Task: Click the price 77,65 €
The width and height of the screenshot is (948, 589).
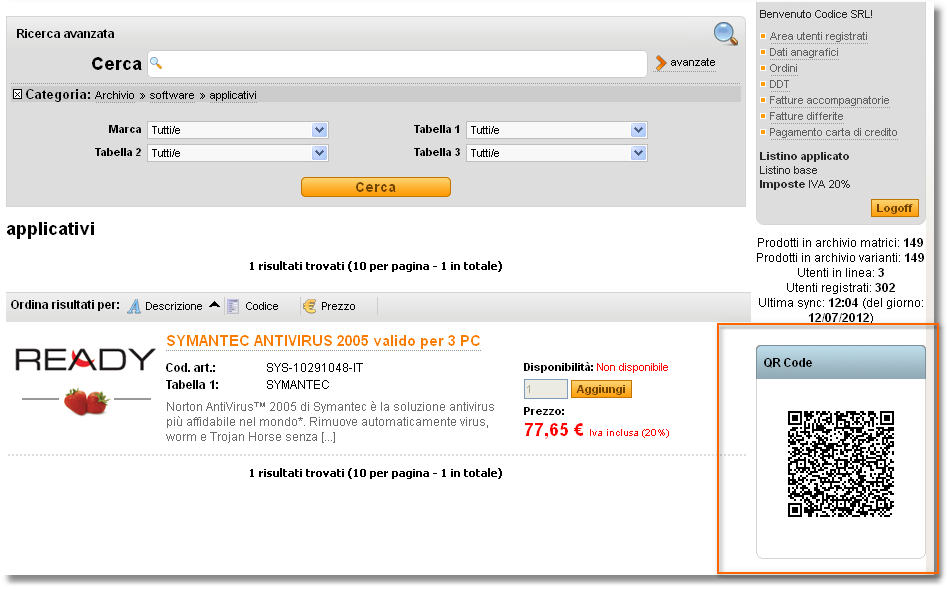Action: (x=553, y=430)
